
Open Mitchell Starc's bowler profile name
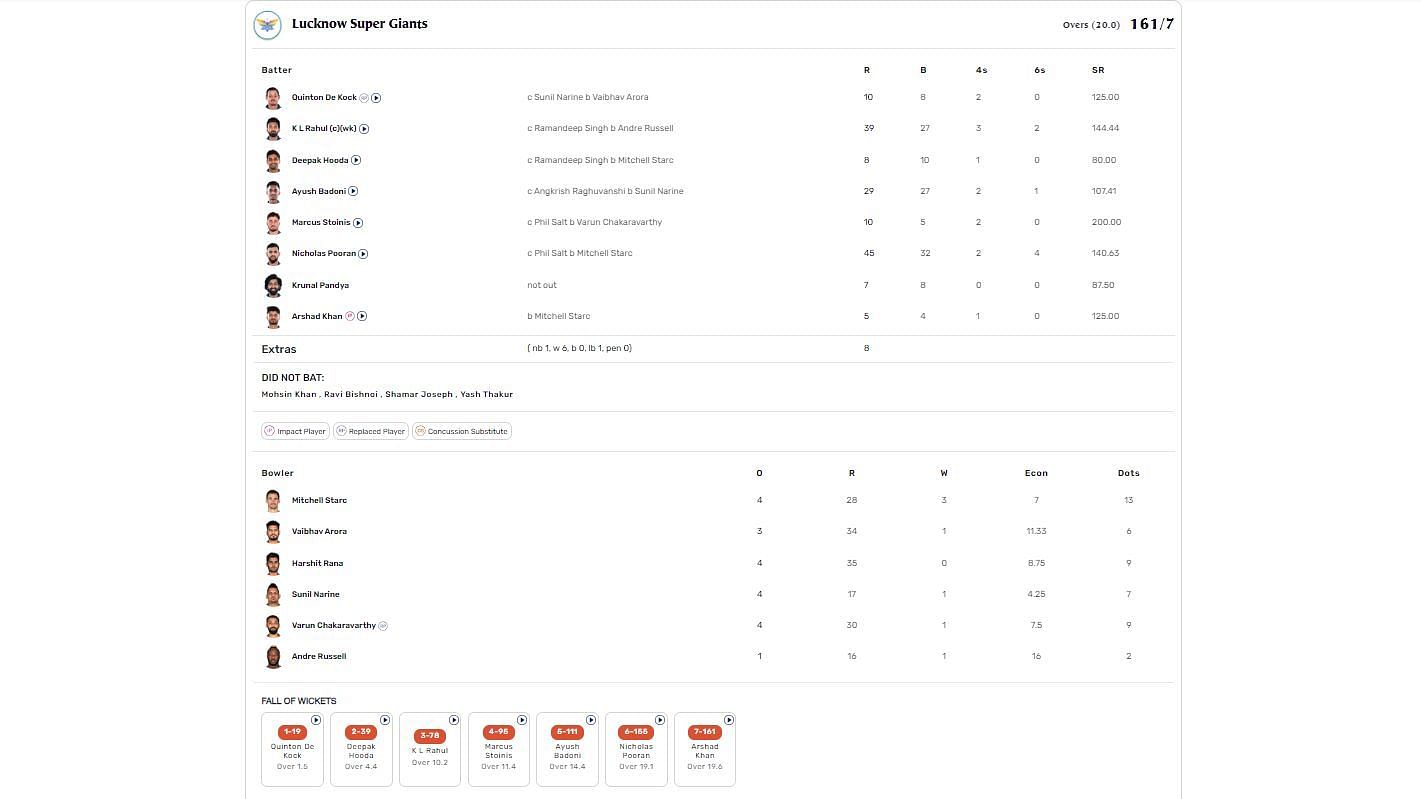tap(319, 500)
